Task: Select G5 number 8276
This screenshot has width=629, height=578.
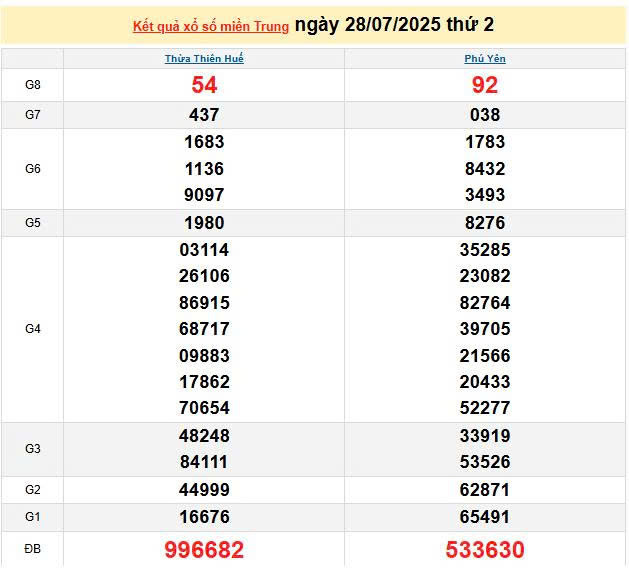Action: [485, 223]
